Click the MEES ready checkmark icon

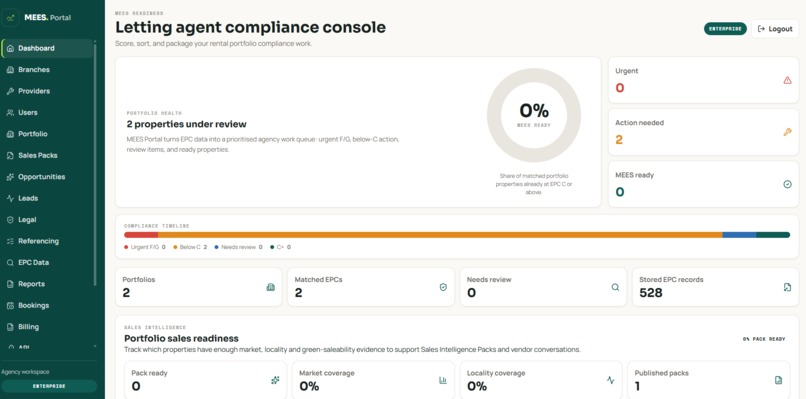coord(787,184)
